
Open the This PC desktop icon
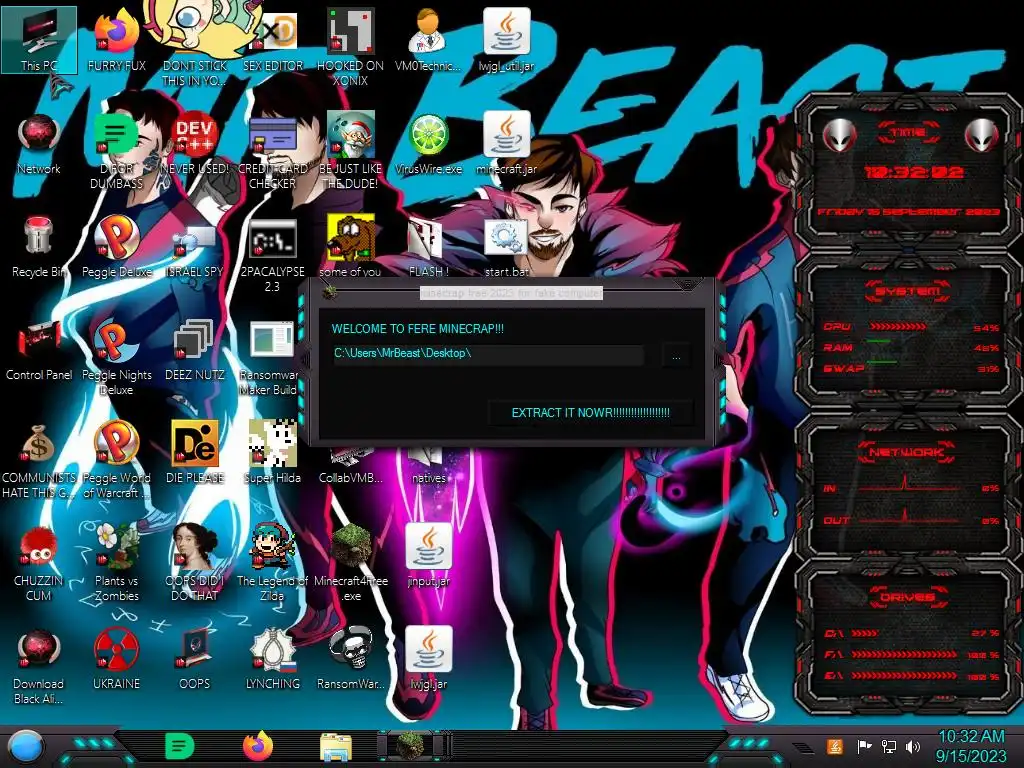coord(39,40)
